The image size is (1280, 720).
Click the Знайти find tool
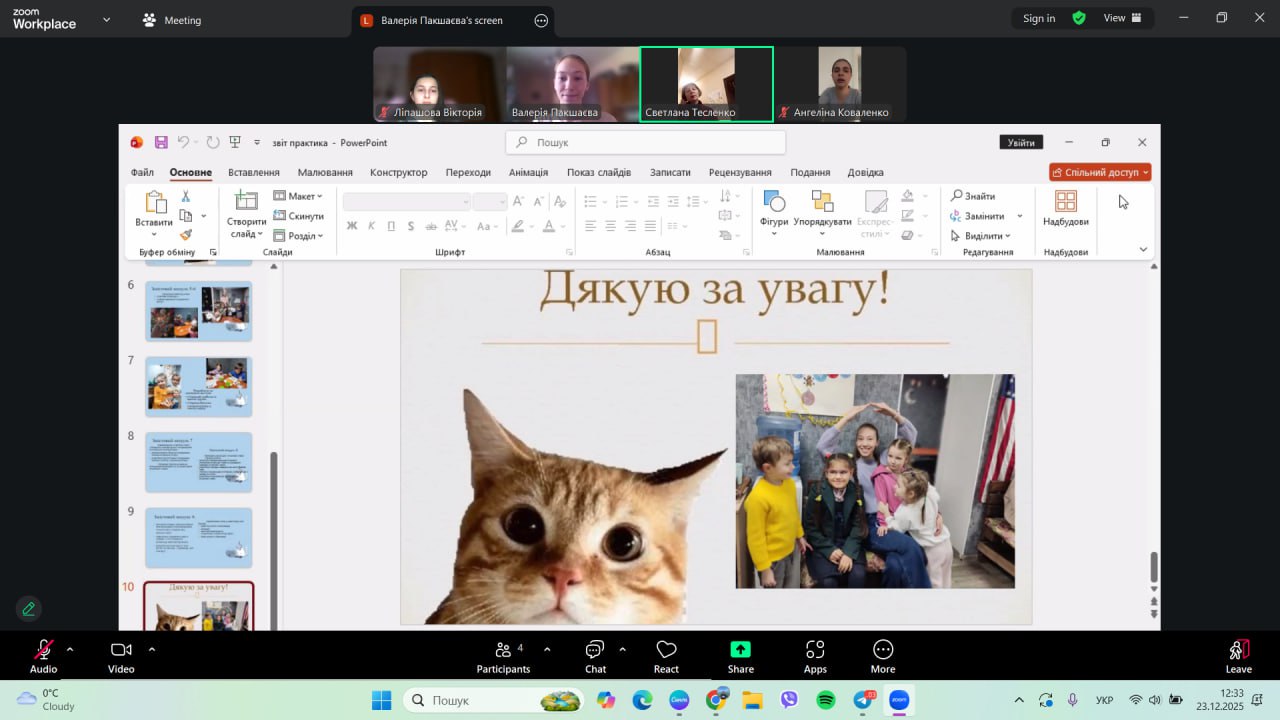[973, 196]
